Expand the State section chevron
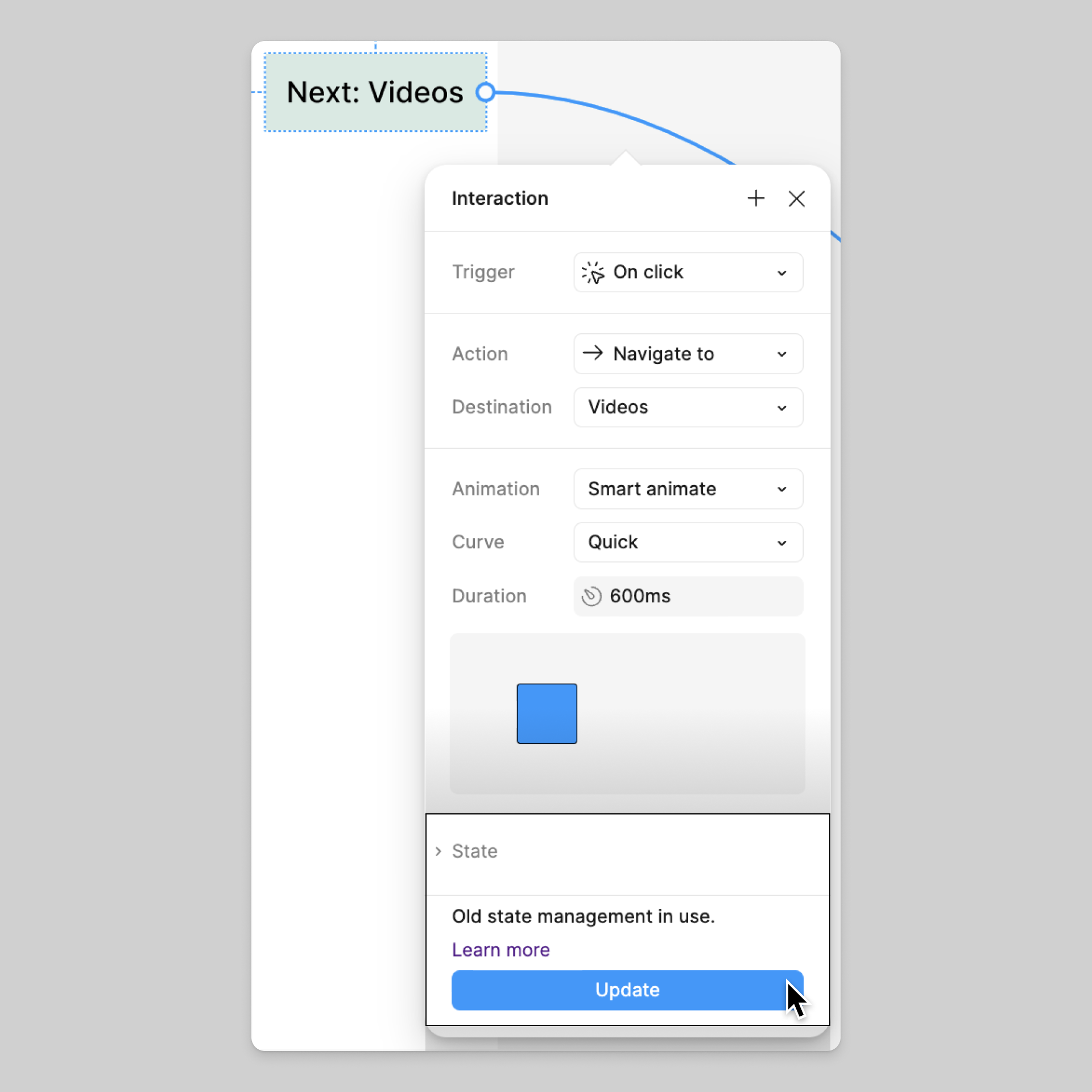The image size is (1092, 1092). point(438,851)
